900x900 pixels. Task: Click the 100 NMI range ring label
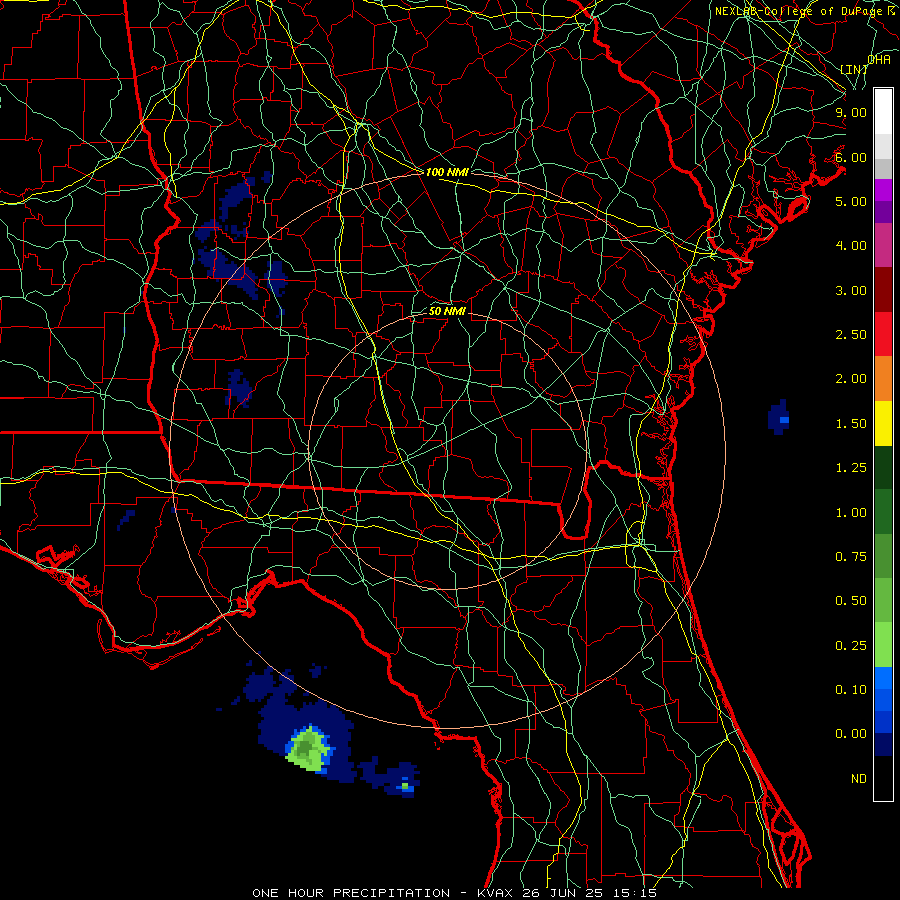click(447, 172)
